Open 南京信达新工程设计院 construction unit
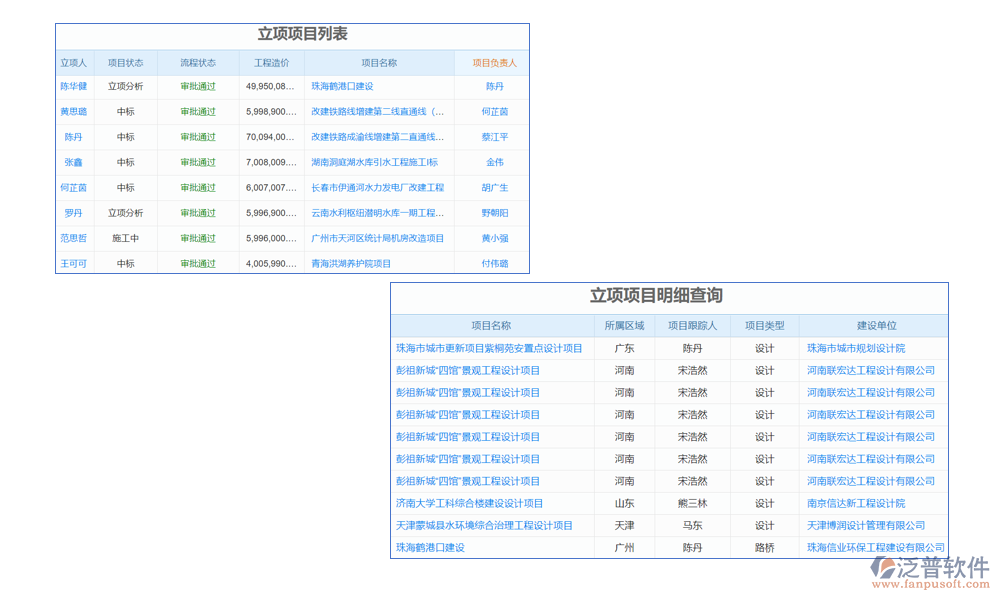1000x600 pixels. coord(855,504)
